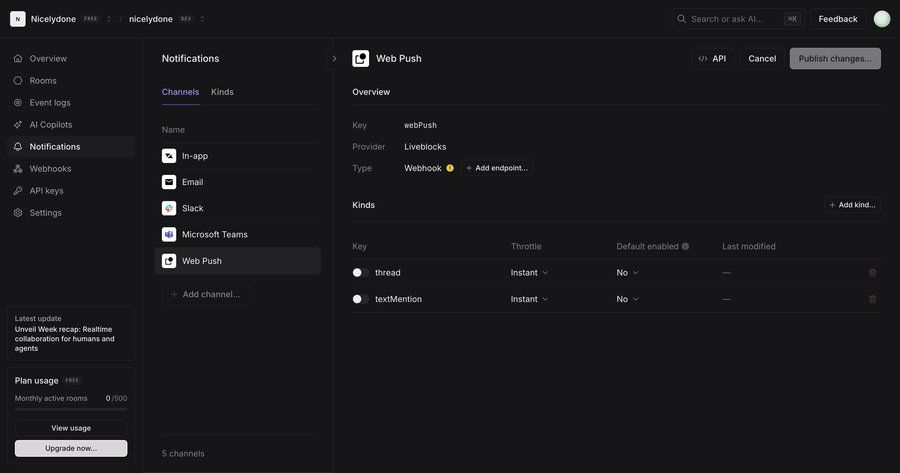
Task: Click the Last modified column header
Action: pos(748,246)
